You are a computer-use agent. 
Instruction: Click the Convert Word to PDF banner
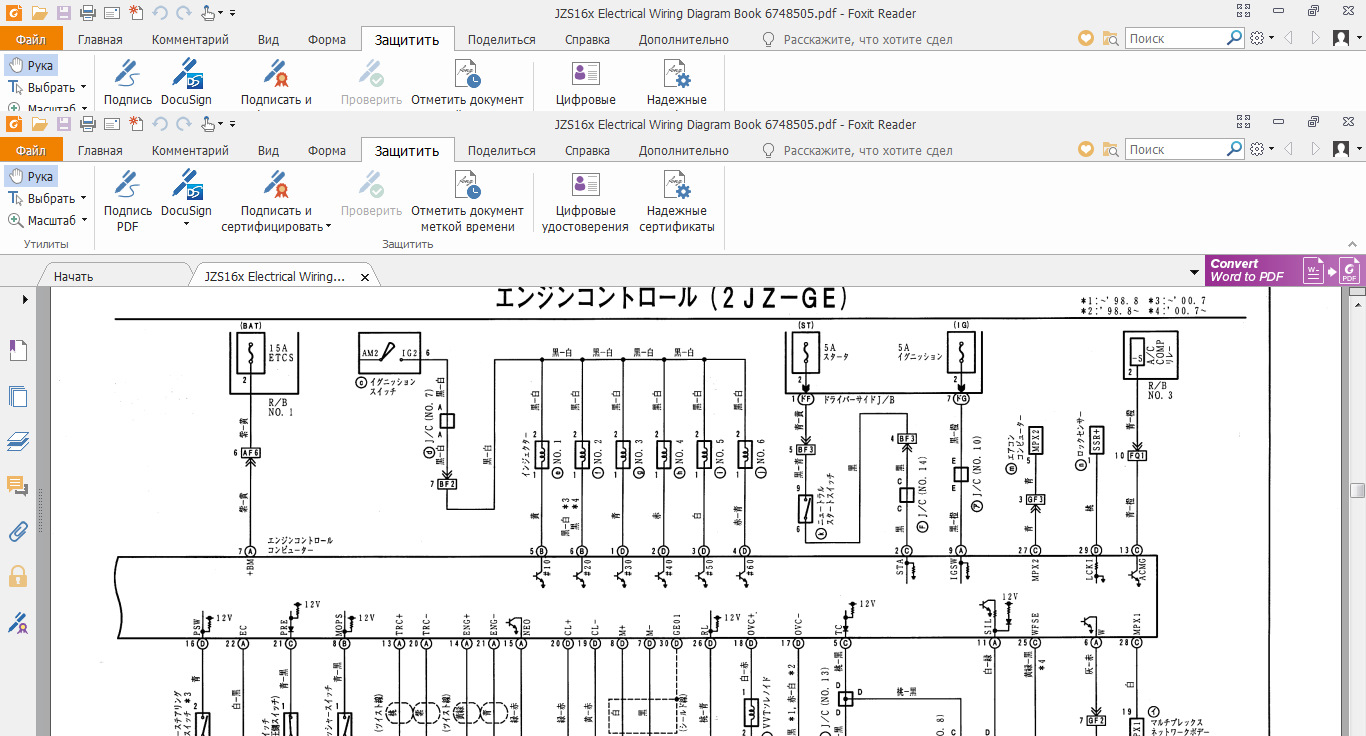[x=1283, y=270]
